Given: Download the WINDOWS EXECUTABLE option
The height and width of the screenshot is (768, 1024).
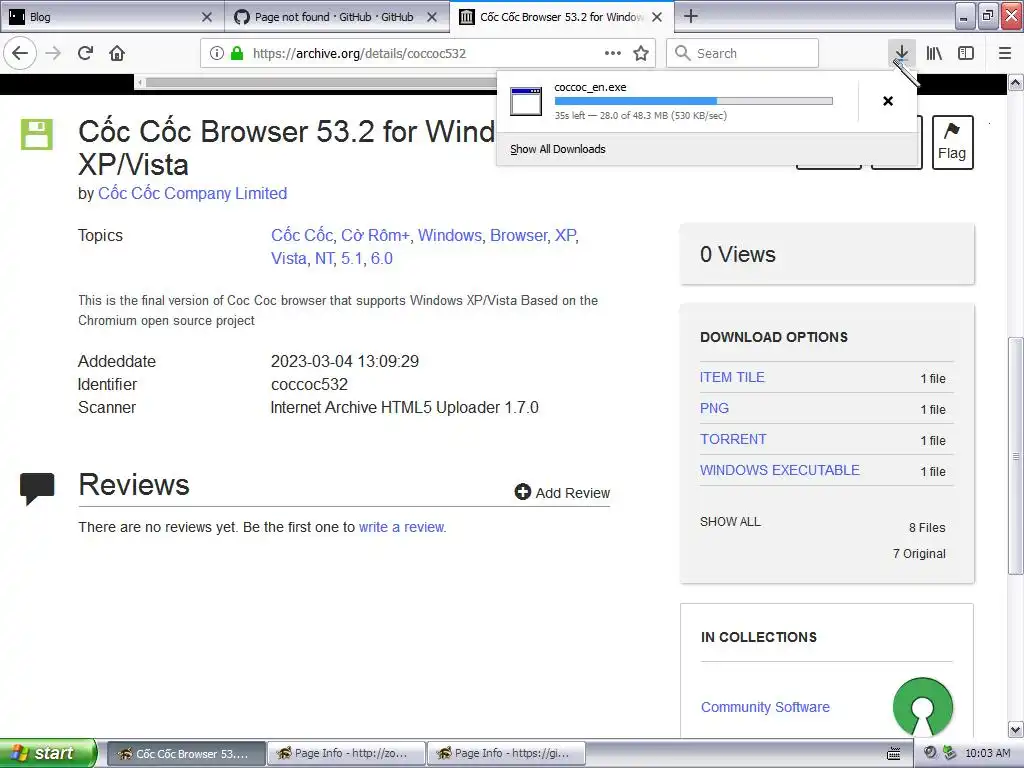Looking at the screenshot, I should click(x=780, y=470).
